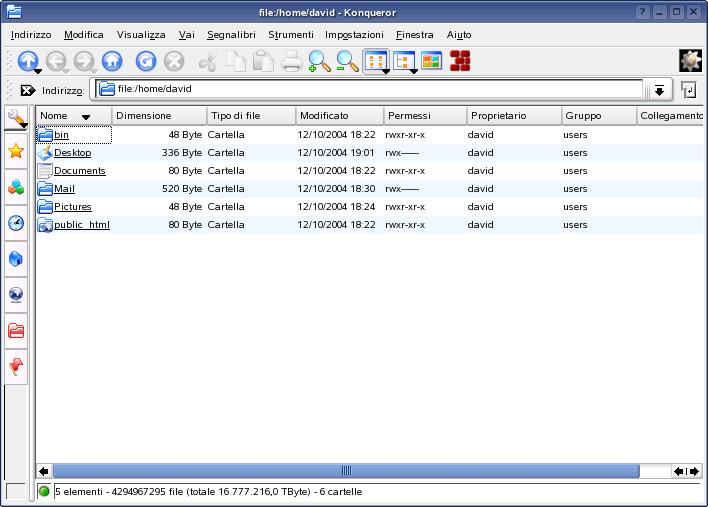Go up one directory with Up arrow

(28, 61)
